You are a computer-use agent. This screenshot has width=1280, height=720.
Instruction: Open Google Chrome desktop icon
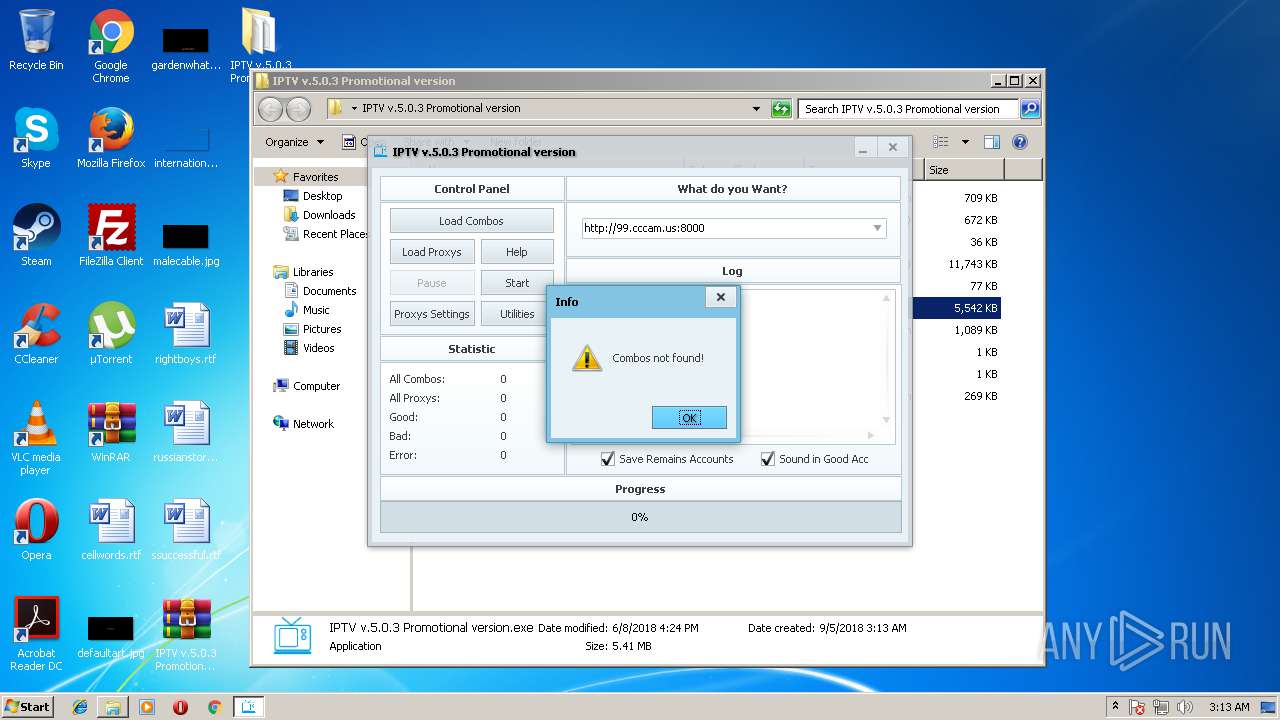111,46
